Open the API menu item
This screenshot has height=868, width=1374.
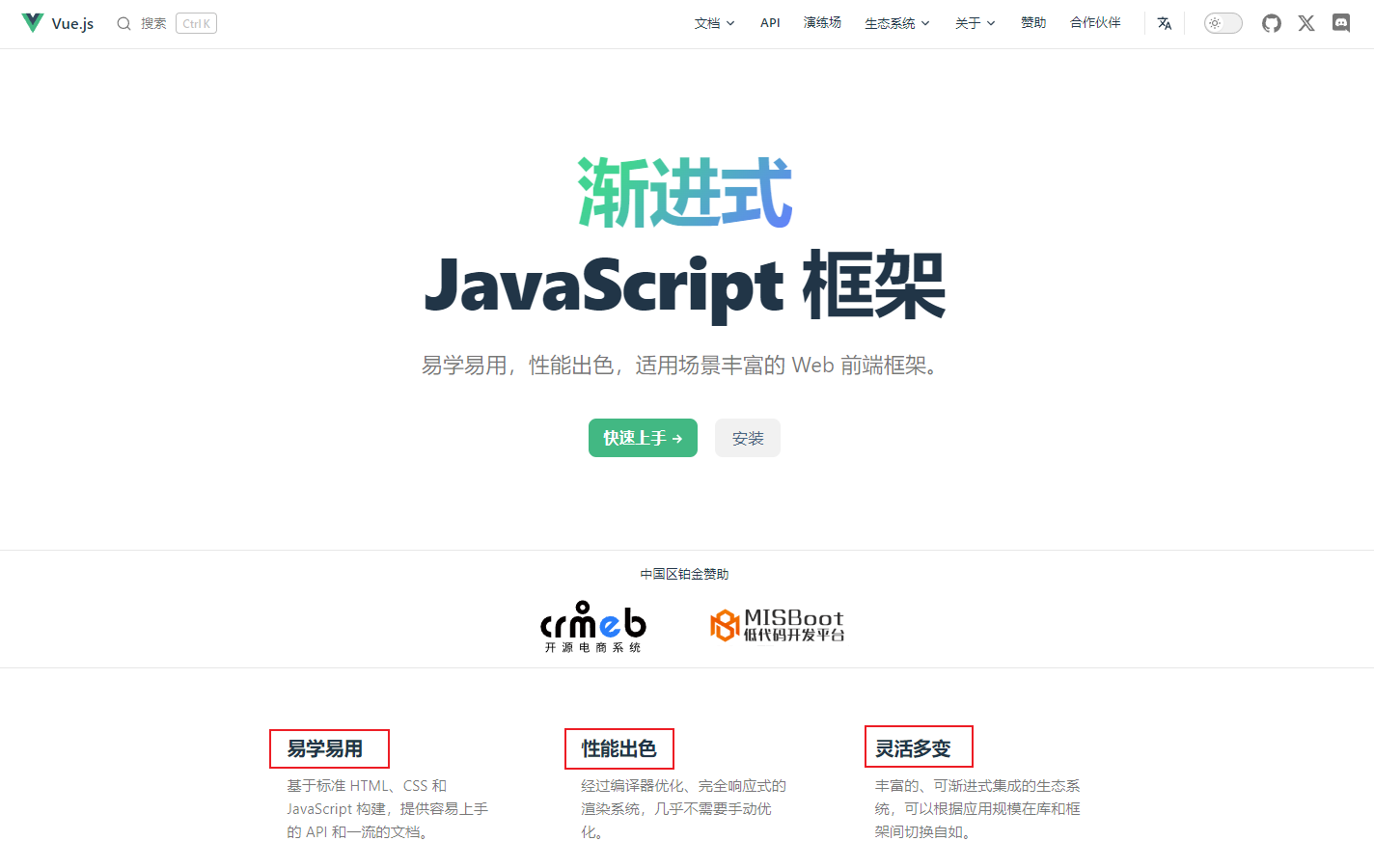point(770,23)
